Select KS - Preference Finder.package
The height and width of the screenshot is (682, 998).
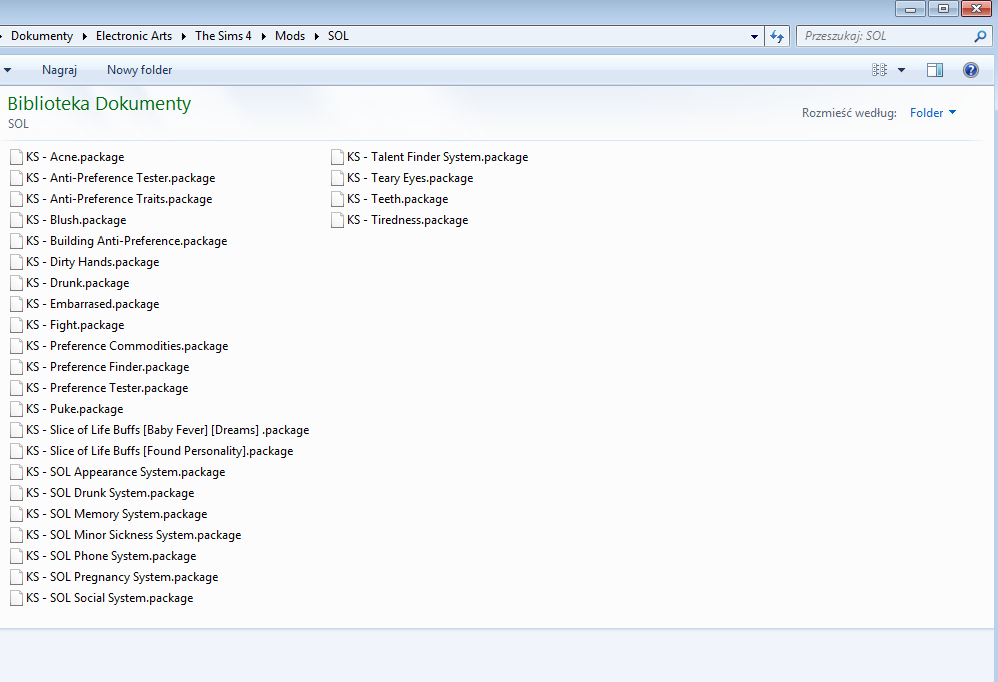[99, 367]
